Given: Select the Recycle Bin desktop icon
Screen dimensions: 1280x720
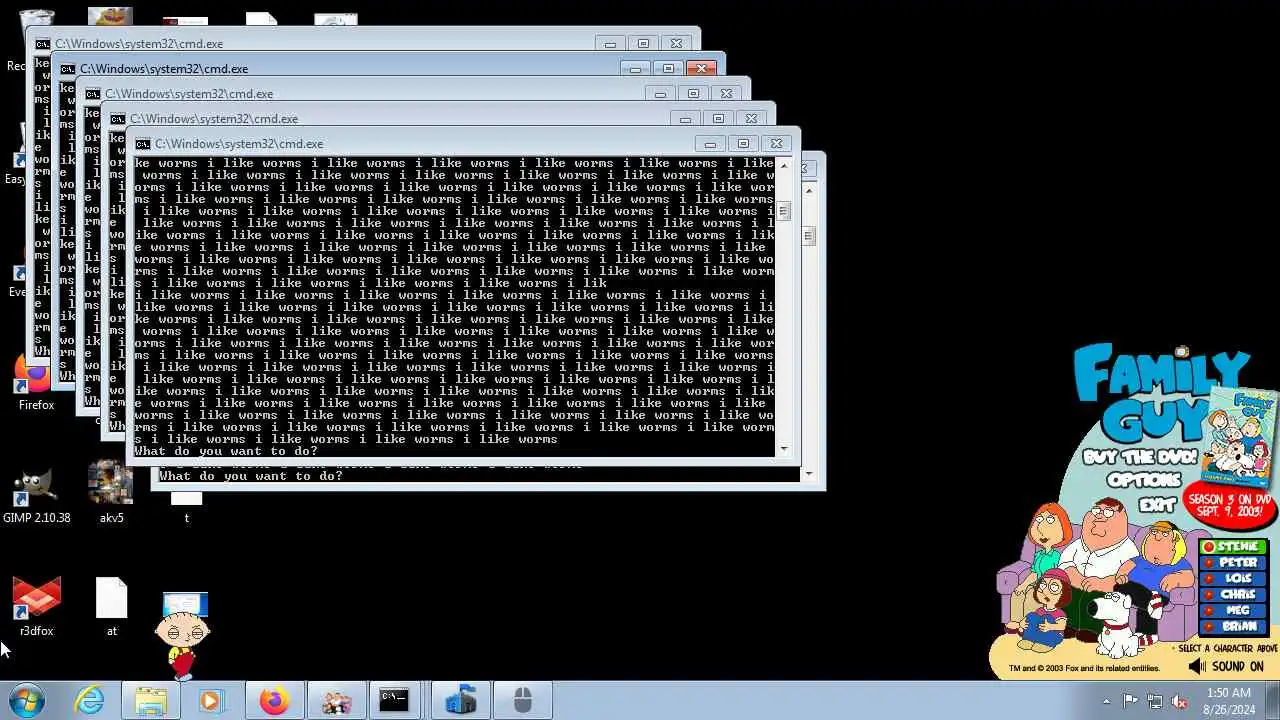Looking at the screenshot, I should point(22,40).
